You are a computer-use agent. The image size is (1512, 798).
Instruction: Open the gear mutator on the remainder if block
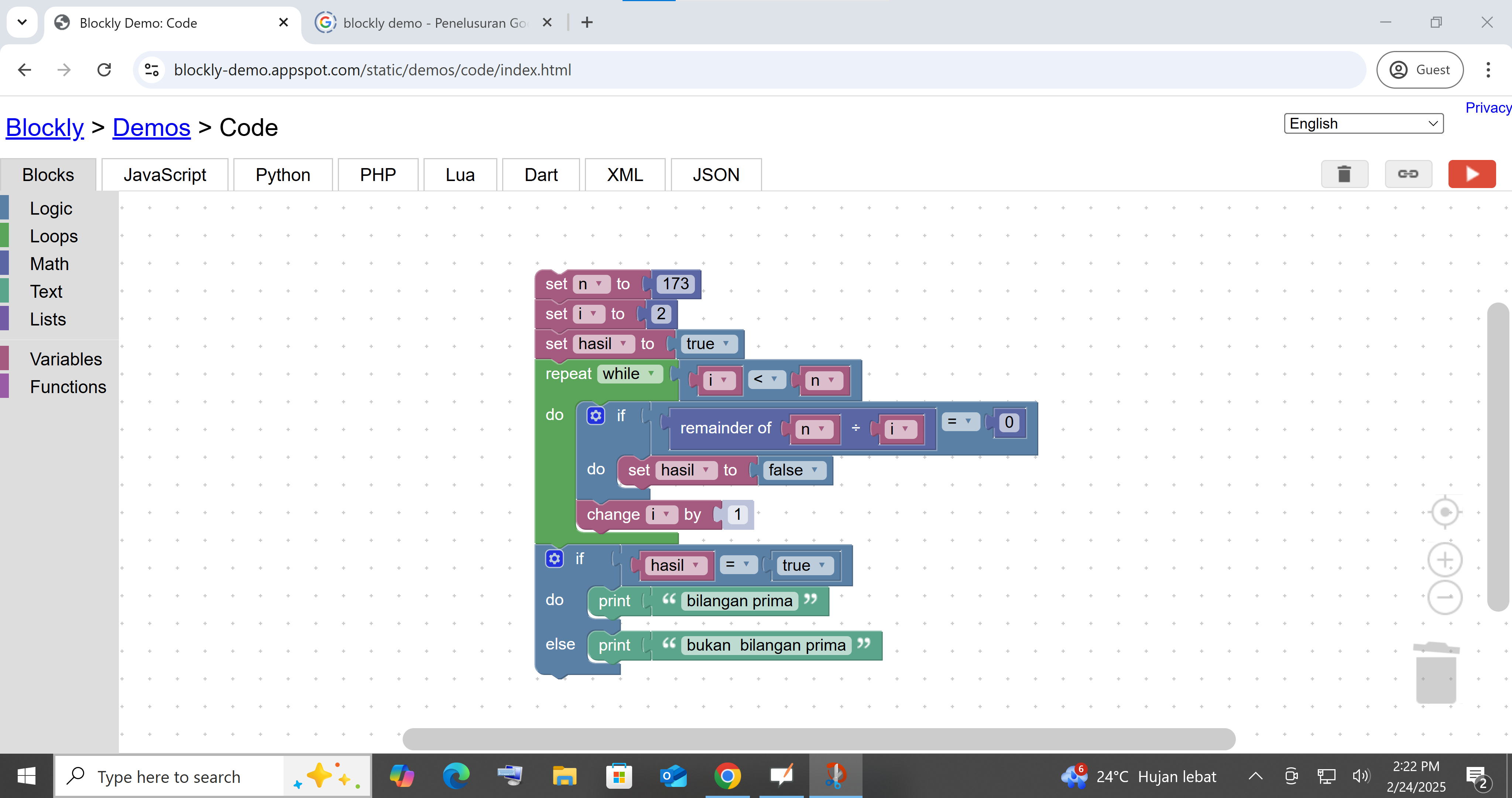point(595,416)
